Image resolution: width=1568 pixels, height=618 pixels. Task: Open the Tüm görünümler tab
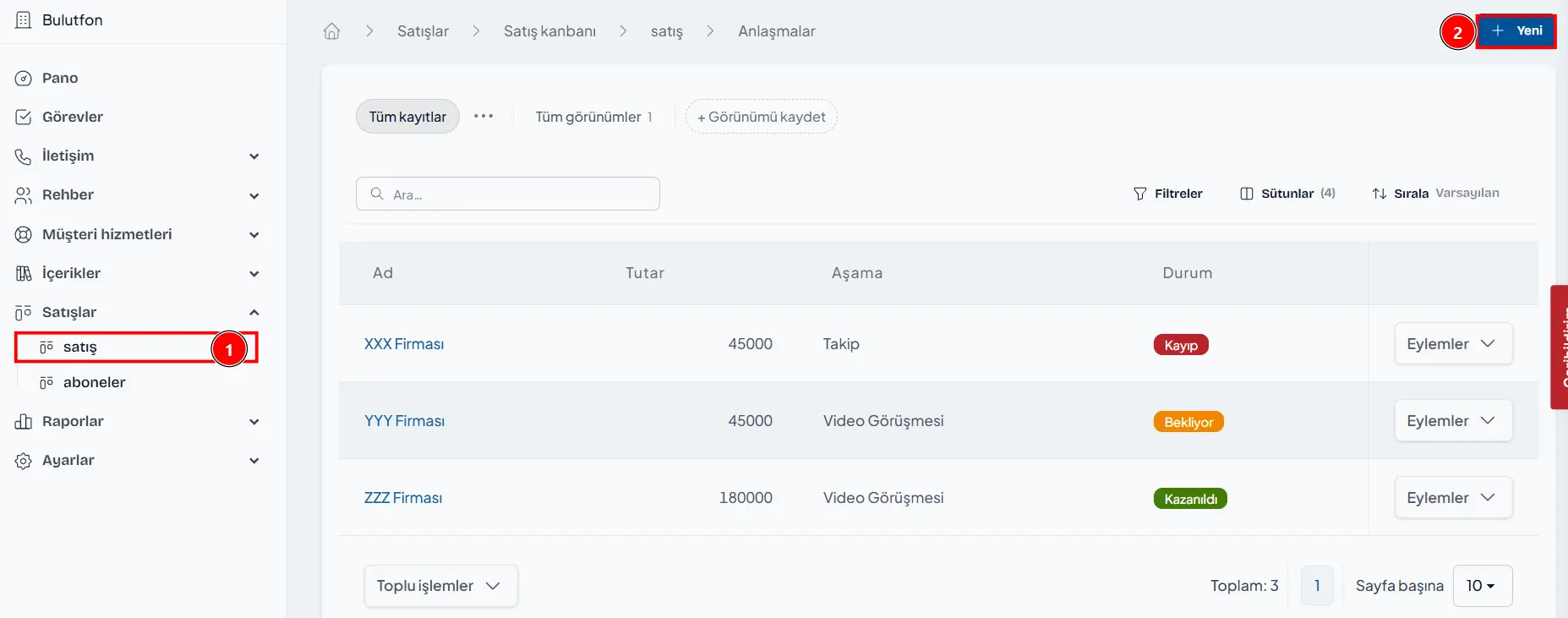tap(593, 117)
